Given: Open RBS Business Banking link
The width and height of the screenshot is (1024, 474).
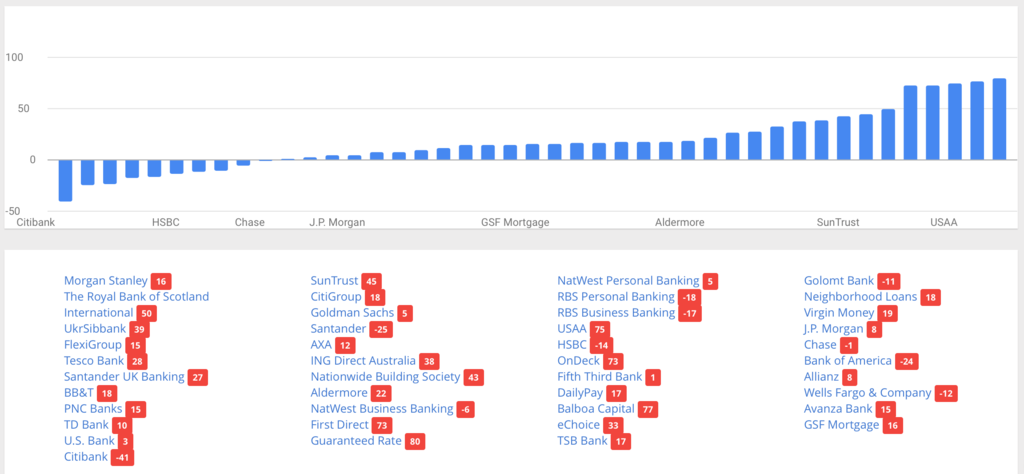Looking at the screenshot, I should [x=616, y=313].
